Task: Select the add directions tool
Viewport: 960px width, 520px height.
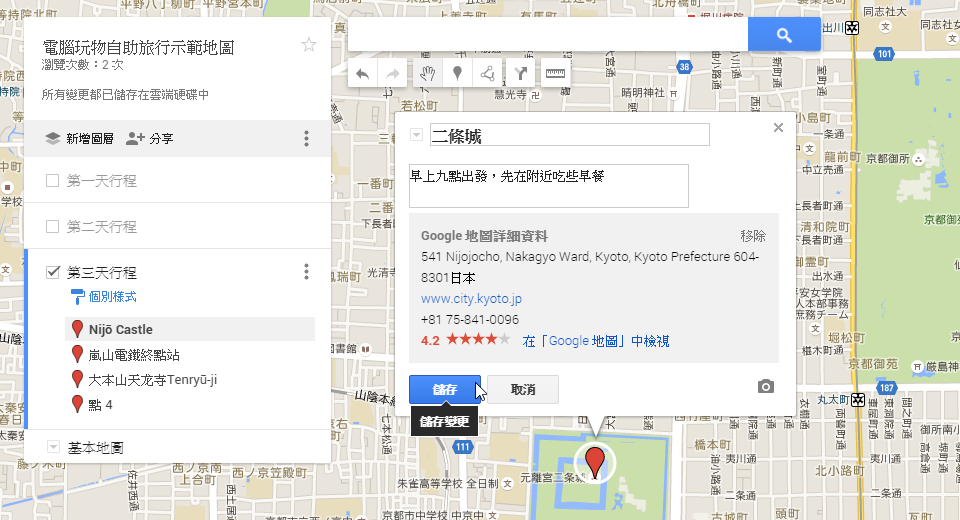Action: 521,74
